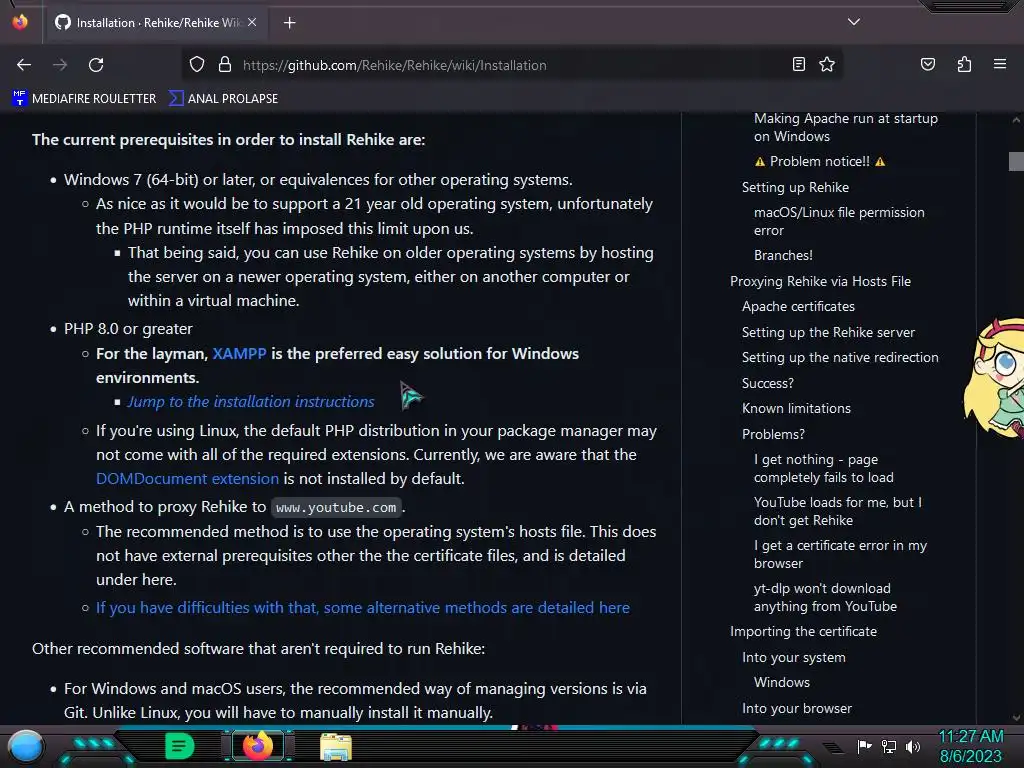The height and width of the screenshot is (768, 1024).
Task: Jump to the installation instructions link
Action: tap(251, 402)
